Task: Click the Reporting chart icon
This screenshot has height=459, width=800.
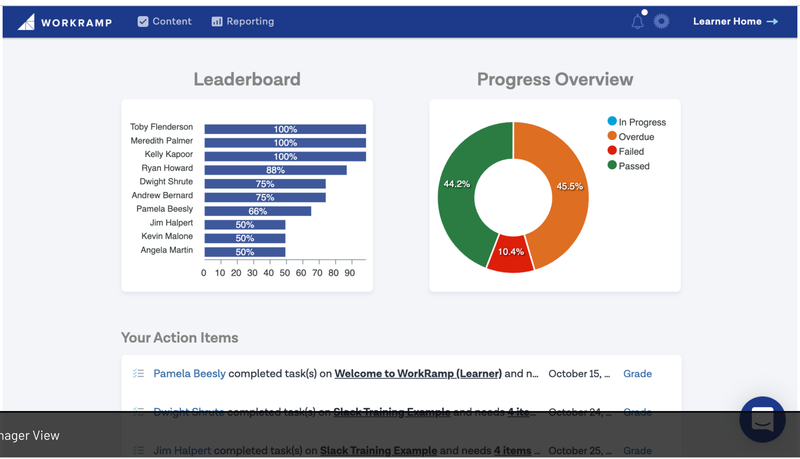Action: (x=217, y=21)
